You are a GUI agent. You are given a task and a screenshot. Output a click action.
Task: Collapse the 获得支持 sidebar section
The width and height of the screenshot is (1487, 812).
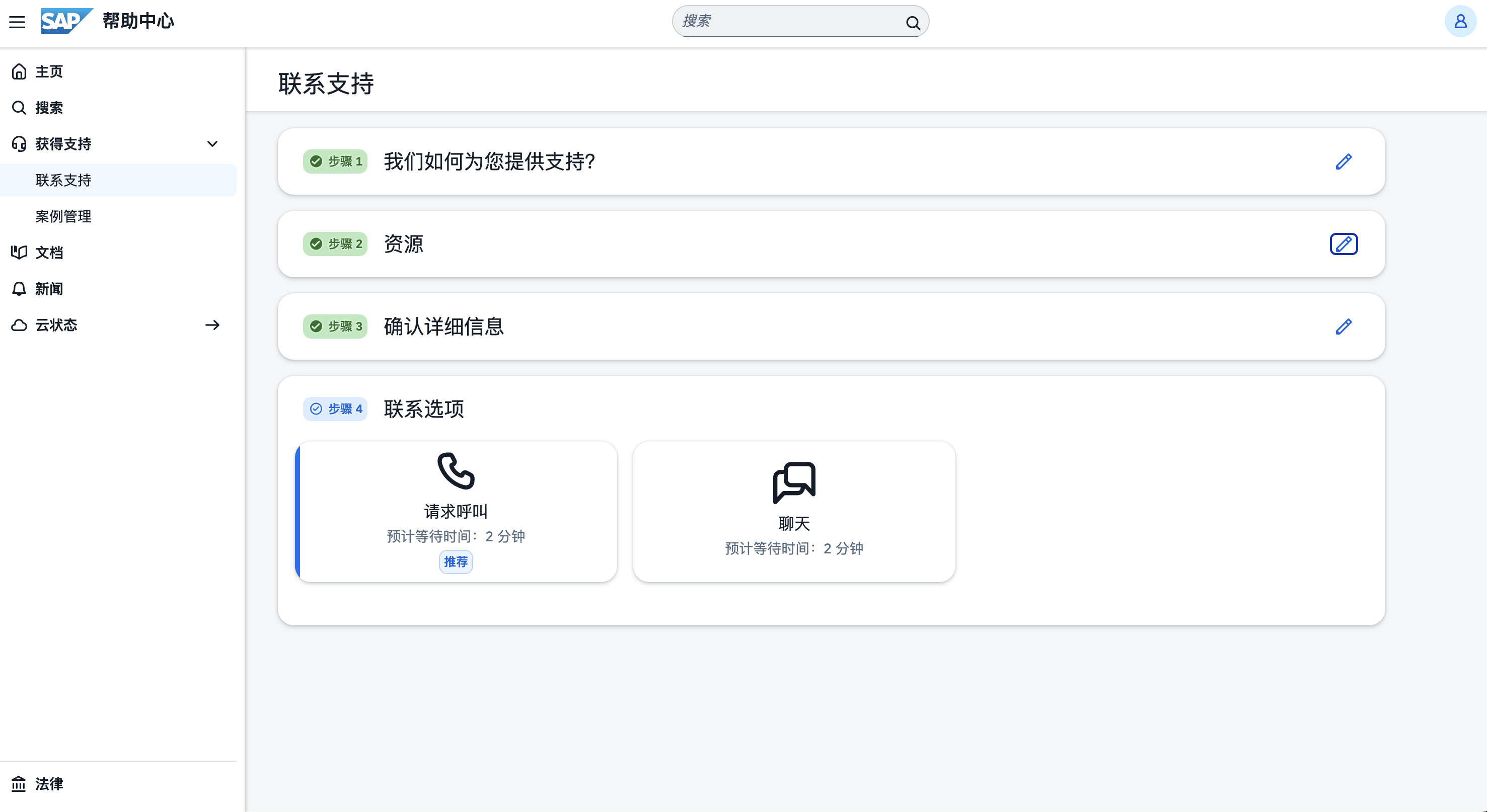click(x=212, y=144)
